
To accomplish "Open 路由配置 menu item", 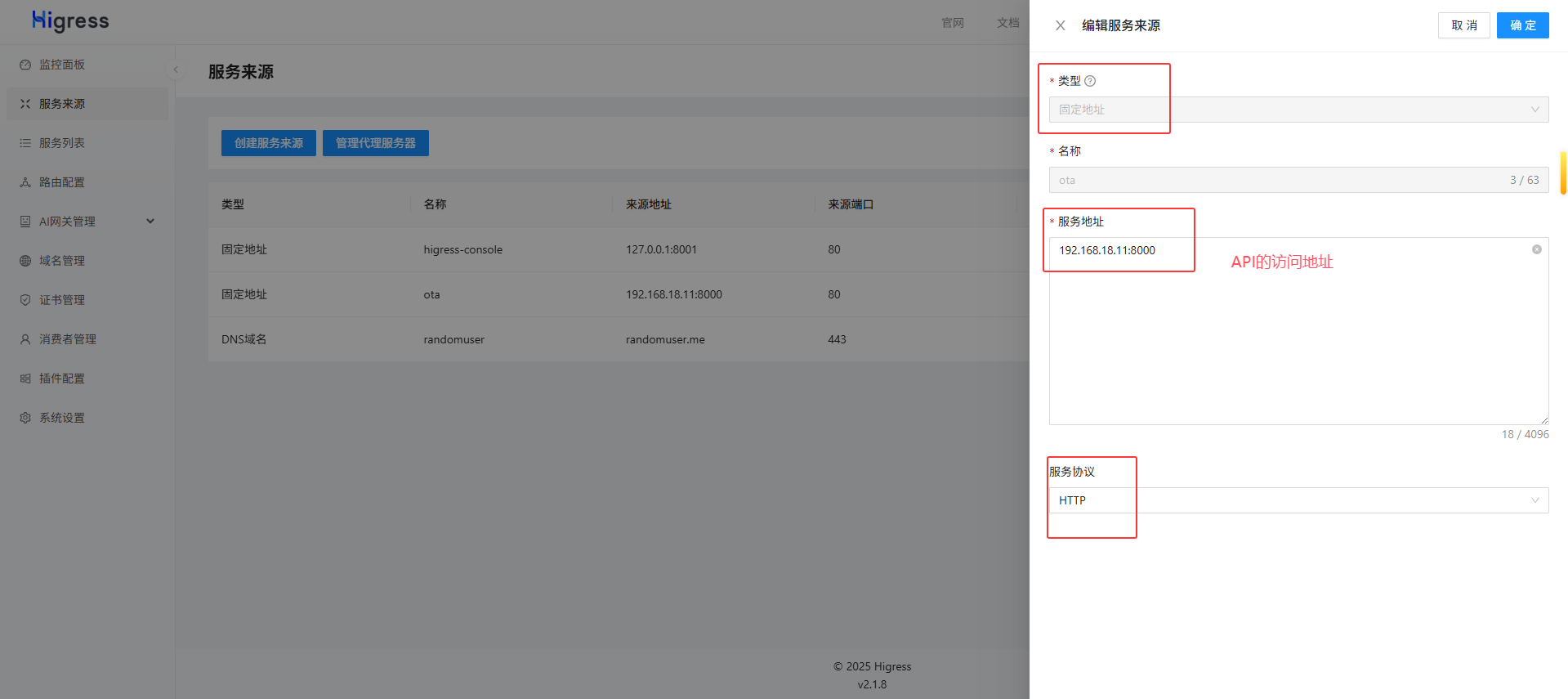I will (x=87, y=182).
